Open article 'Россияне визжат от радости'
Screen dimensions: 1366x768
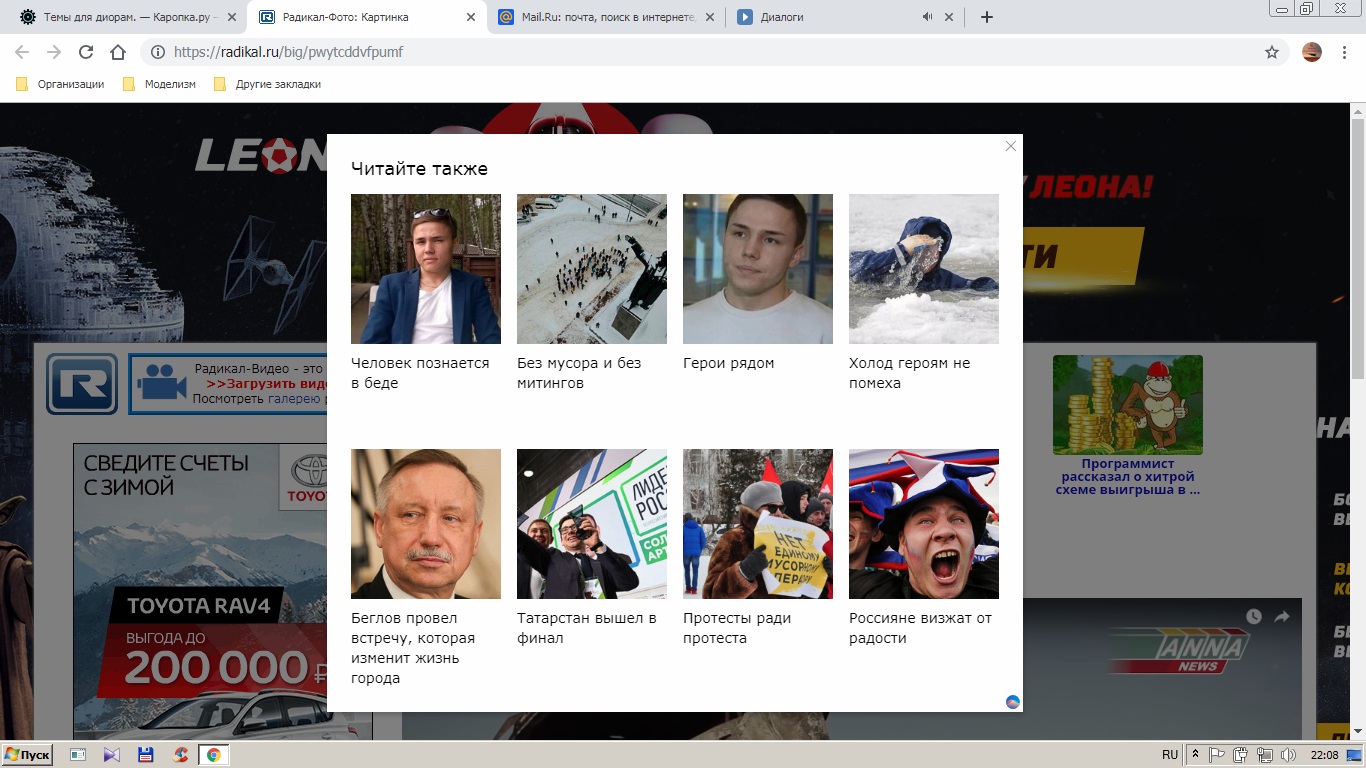(x=920, y=628)
